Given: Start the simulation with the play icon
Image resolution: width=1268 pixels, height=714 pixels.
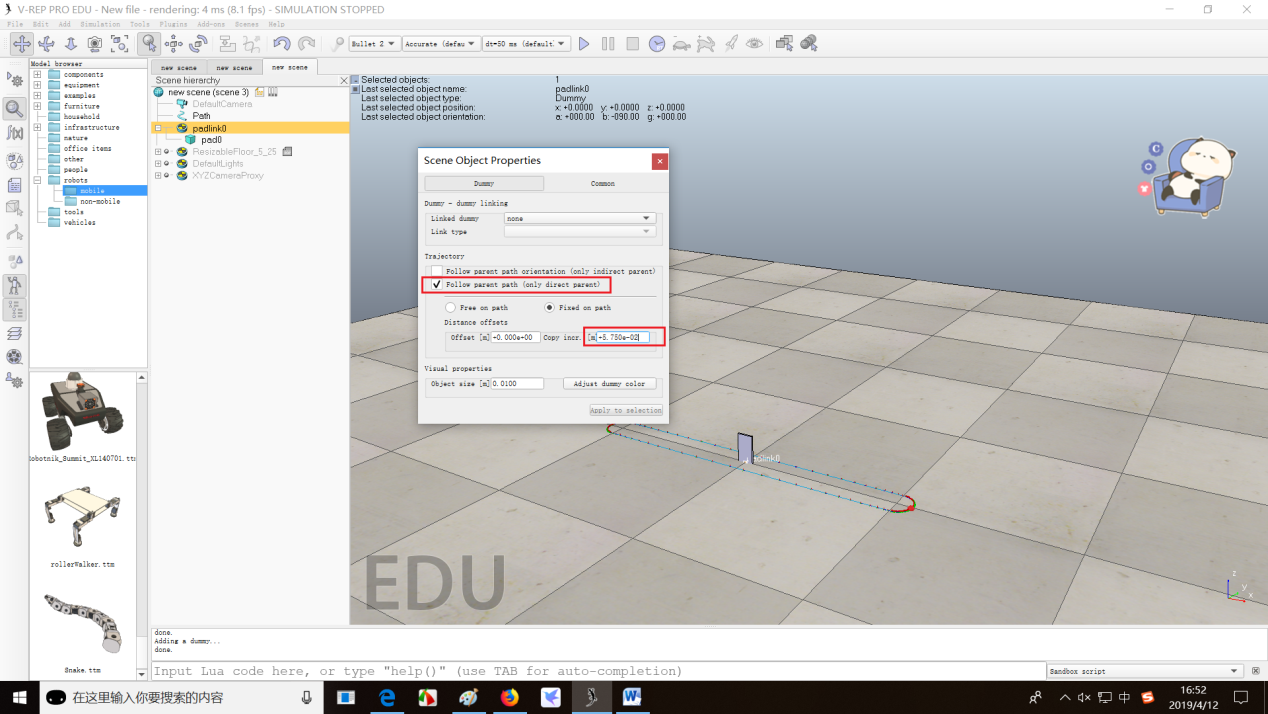Looking at the screenshot, I should click(584, 44).
